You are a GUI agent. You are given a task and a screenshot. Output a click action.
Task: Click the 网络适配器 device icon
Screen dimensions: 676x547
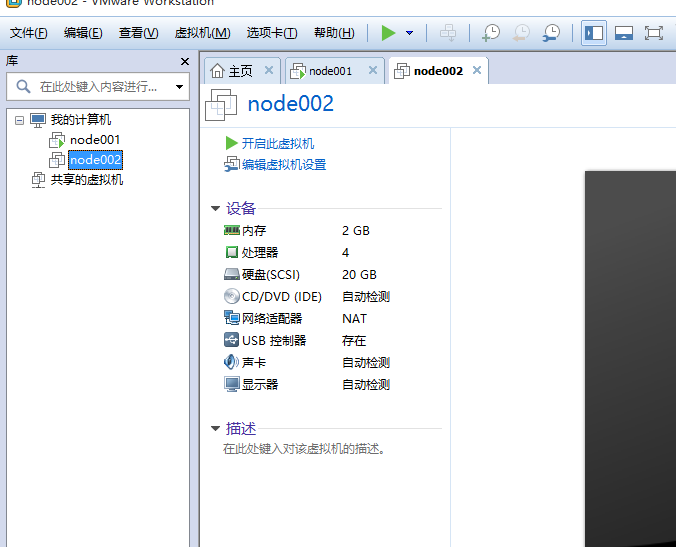point(232,319)
